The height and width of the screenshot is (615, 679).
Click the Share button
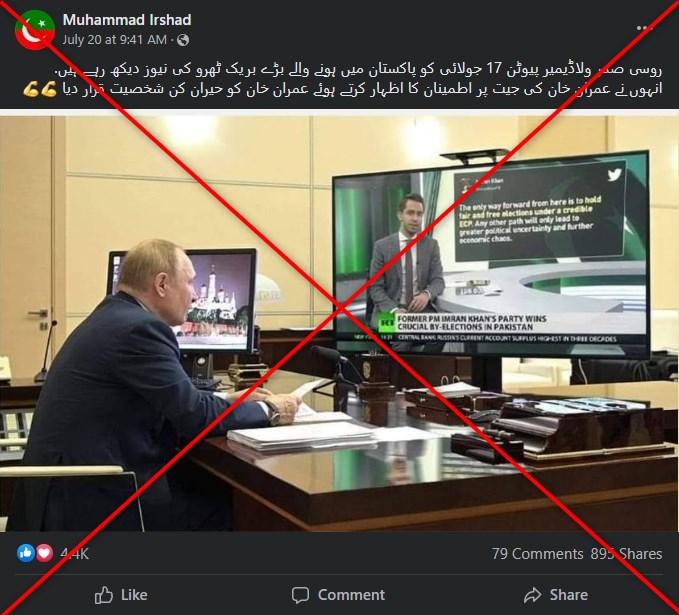pyautogui.click(x=556, y=595)
